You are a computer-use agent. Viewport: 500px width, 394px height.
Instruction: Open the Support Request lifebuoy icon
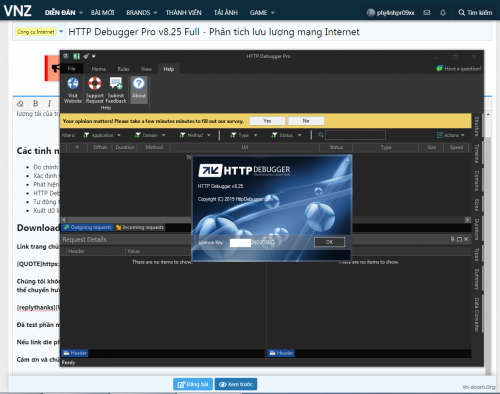pos(95,83)
